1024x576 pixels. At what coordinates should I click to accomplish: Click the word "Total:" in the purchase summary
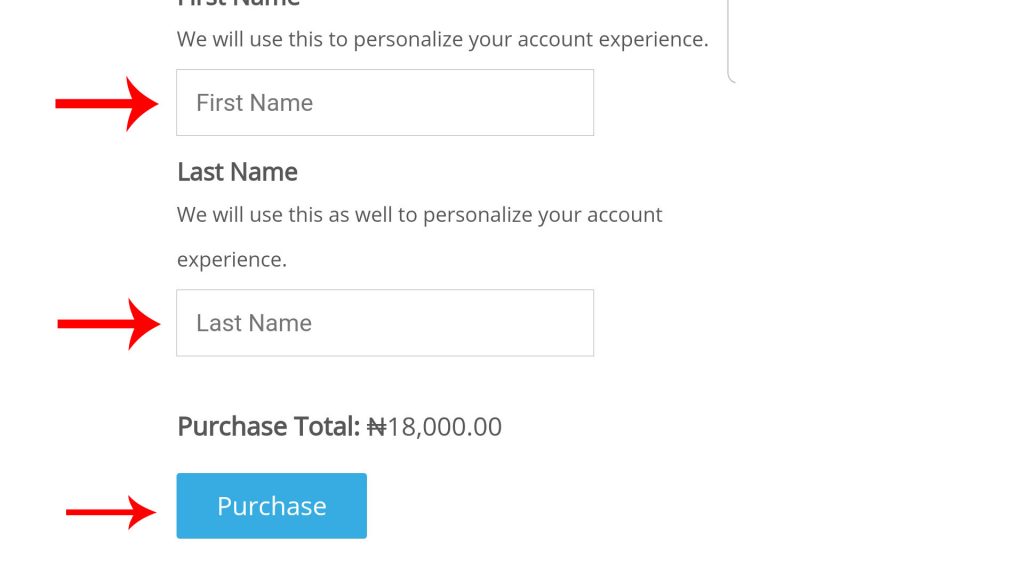click(x=326, y=427)
